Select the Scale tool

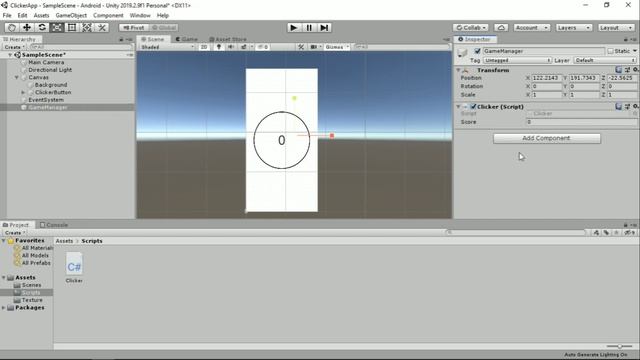pos(57,27)
